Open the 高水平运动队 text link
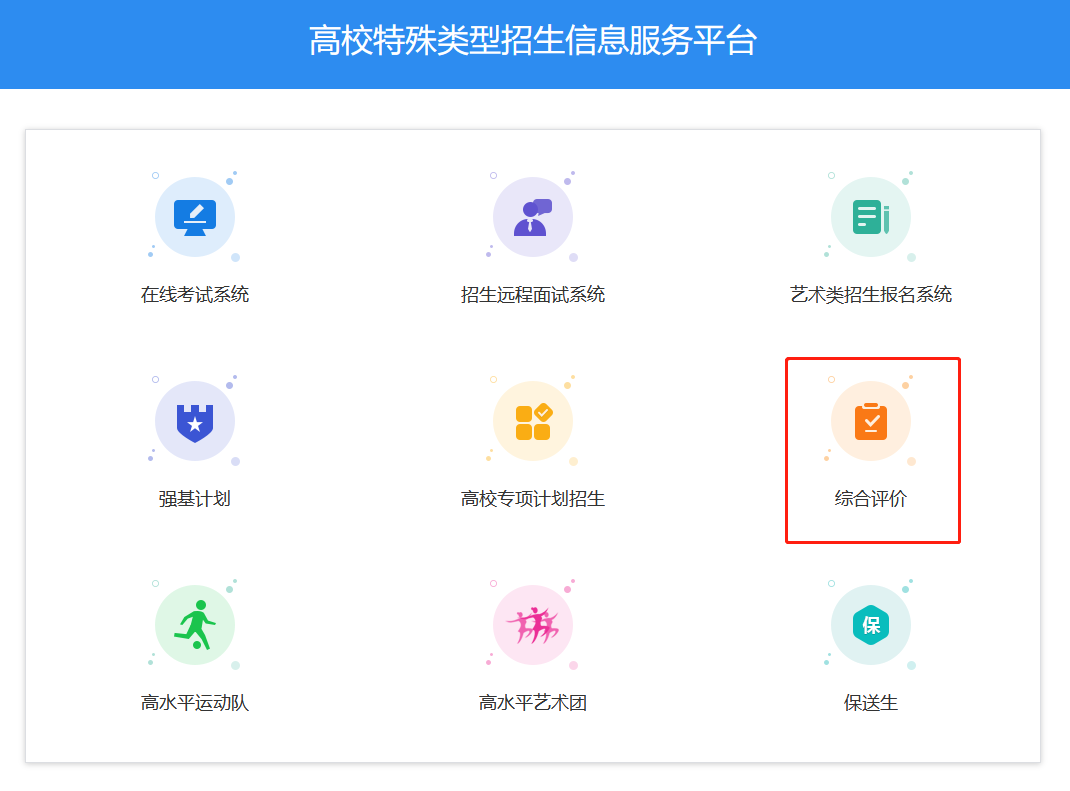Screen dimensions: 1070x791 194,703
